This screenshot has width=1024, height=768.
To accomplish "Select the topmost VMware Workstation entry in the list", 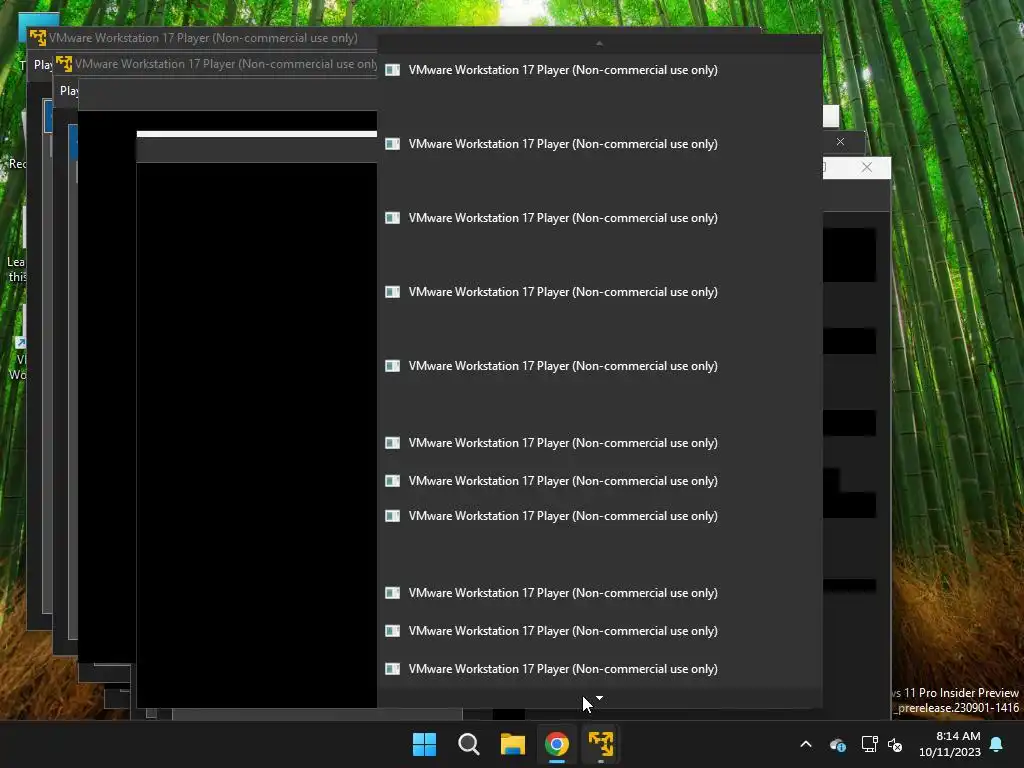I will coord(600,70).
